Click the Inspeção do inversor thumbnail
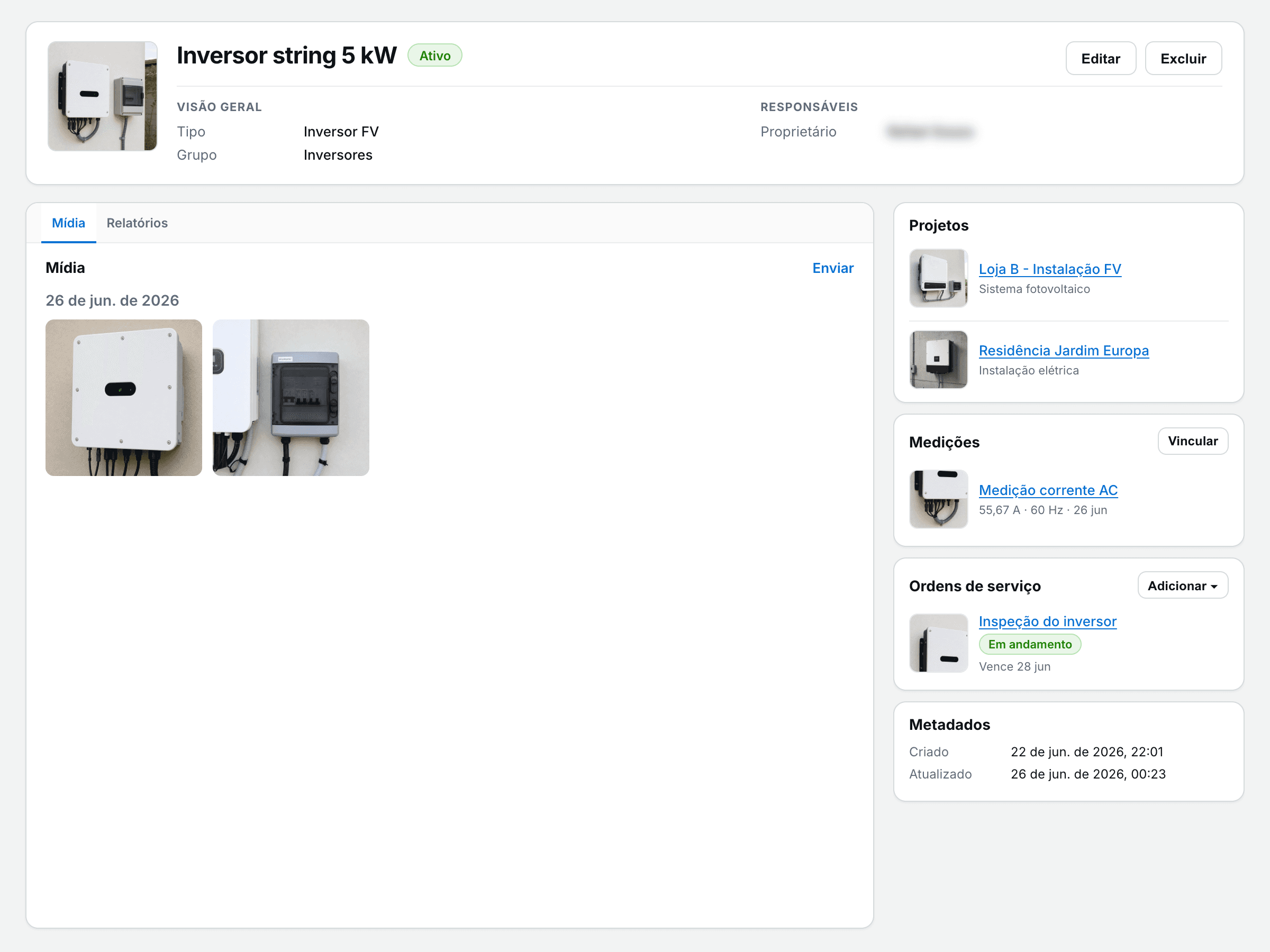 click(x=938, y=643)
